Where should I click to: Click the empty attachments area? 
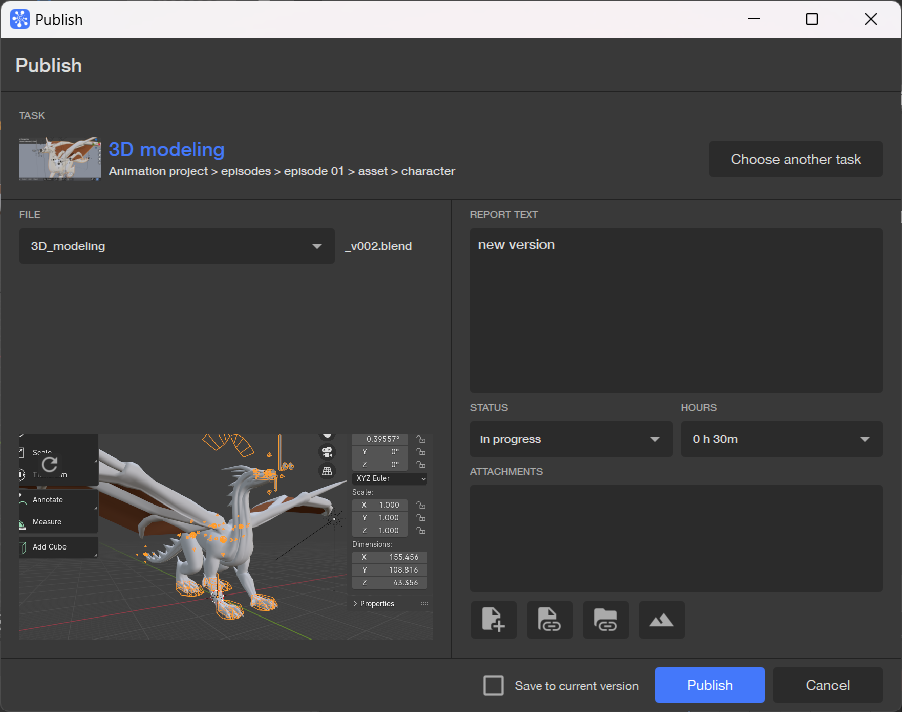click(676, 538)
